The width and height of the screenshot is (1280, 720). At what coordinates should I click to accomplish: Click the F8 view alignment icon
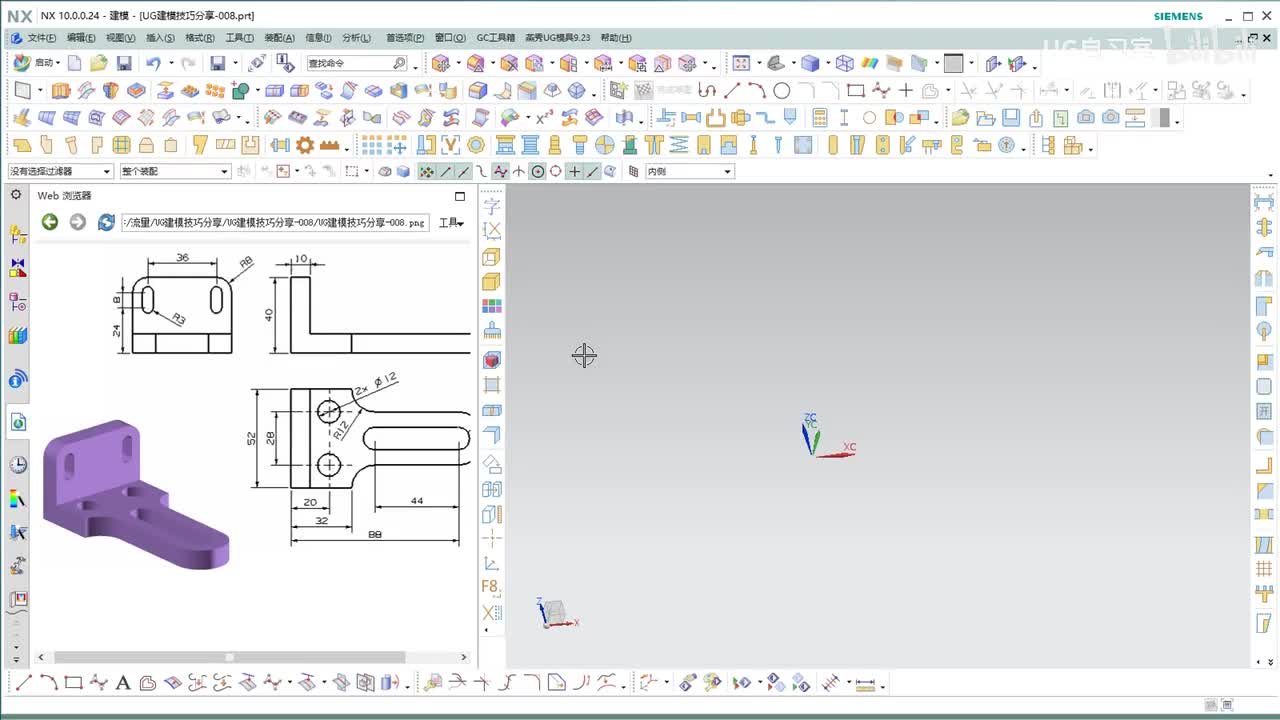pyautogui.click(x=491, y=587)
